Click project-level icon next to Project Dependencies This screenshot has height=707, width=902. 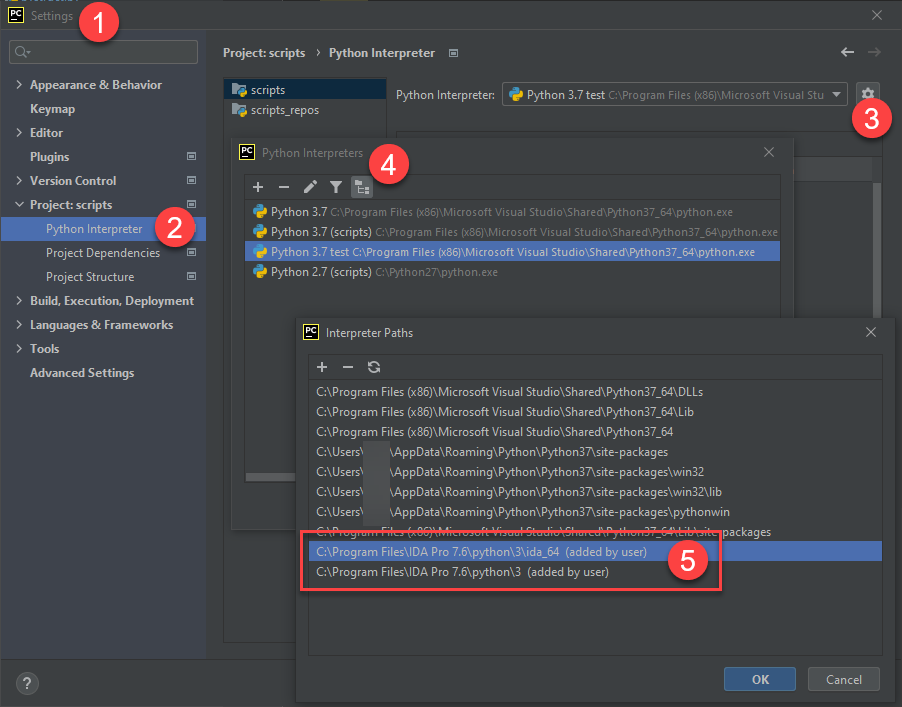pyautogui.click(x=192, y=253)
